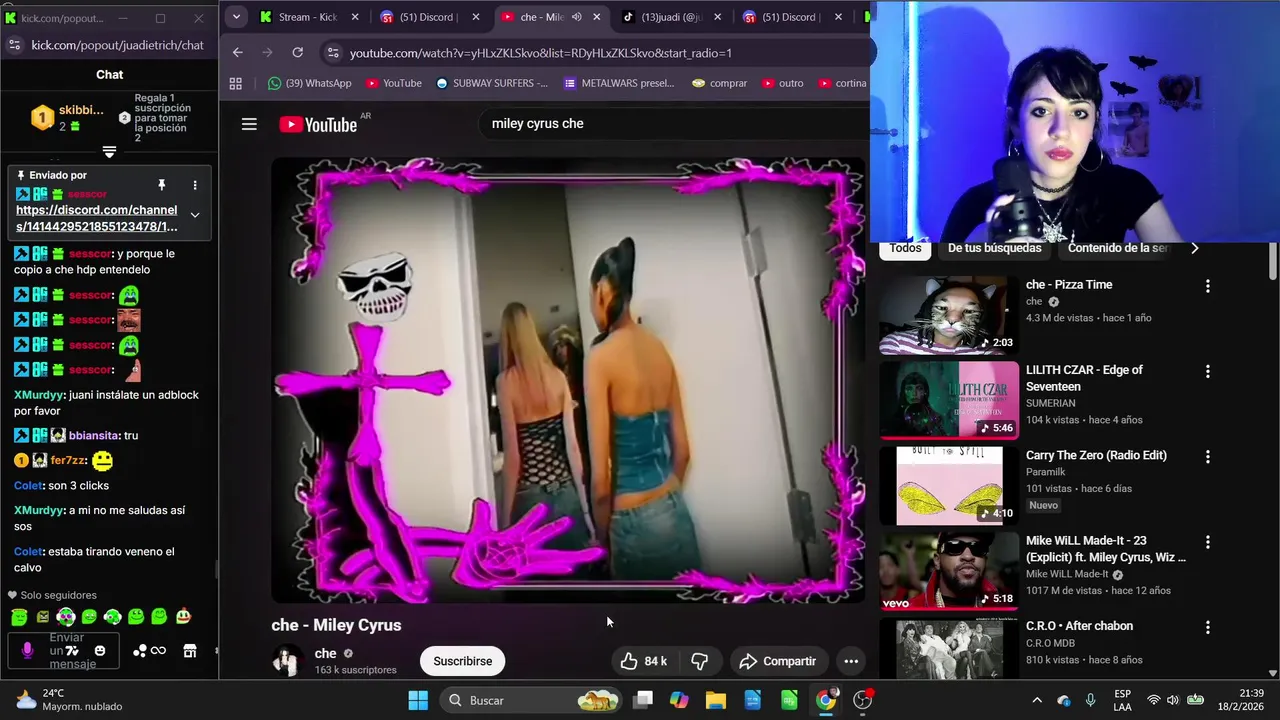This screenshot has height=720, width=1280.
Task: Switch to the first (51) Discord tab
Action: 430,17
